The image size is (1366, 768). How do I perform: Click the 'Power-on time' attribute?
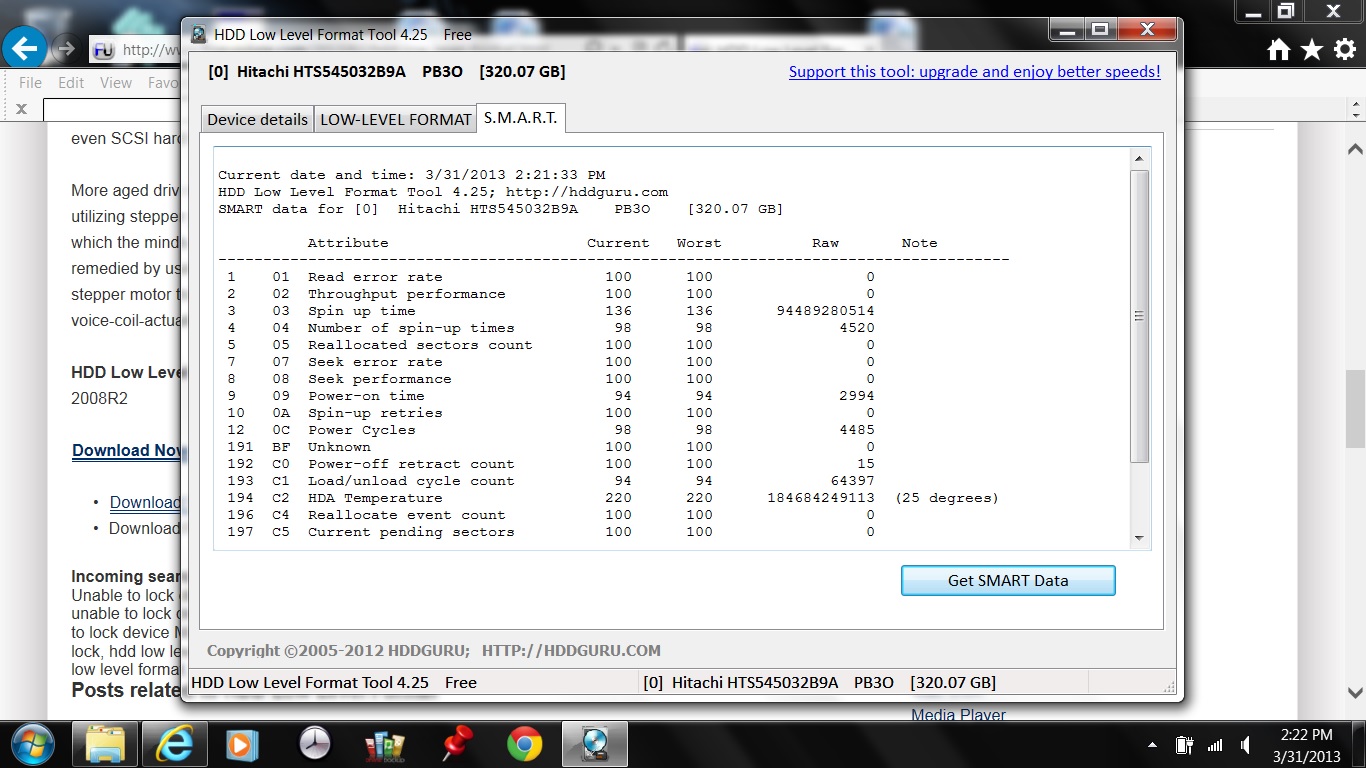click(x=366, y=396)
